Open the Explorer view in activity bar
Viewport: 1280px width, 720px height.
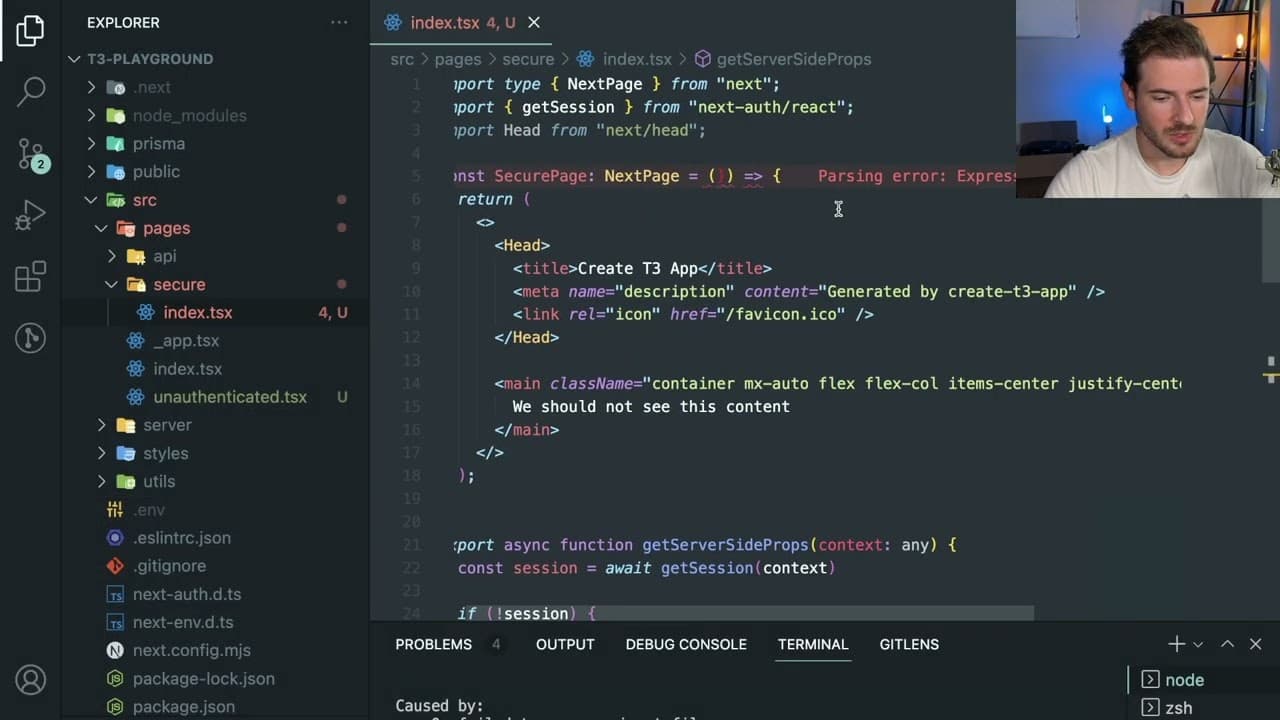click(30, 30)
